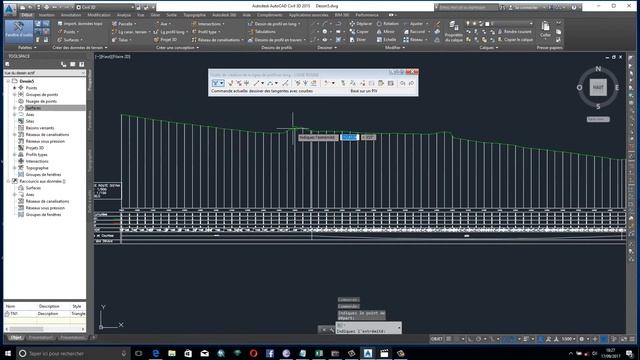Open the Performance ribbon tab
The width and height of the screenshot is (640, 360).
367,15
